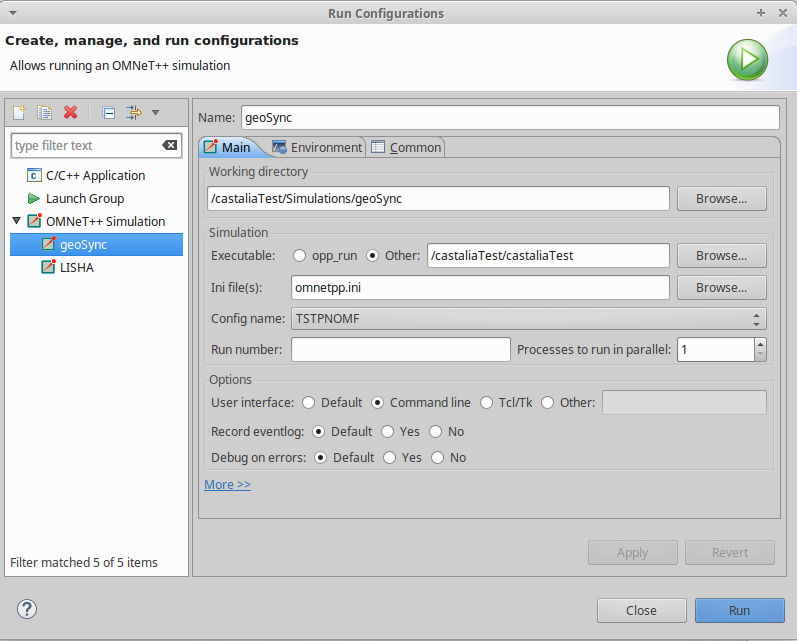The width and height of the screenshot is (797, 641).
Task: Click the Duplicate launch configuration icon
Action: tap(45, 112)
